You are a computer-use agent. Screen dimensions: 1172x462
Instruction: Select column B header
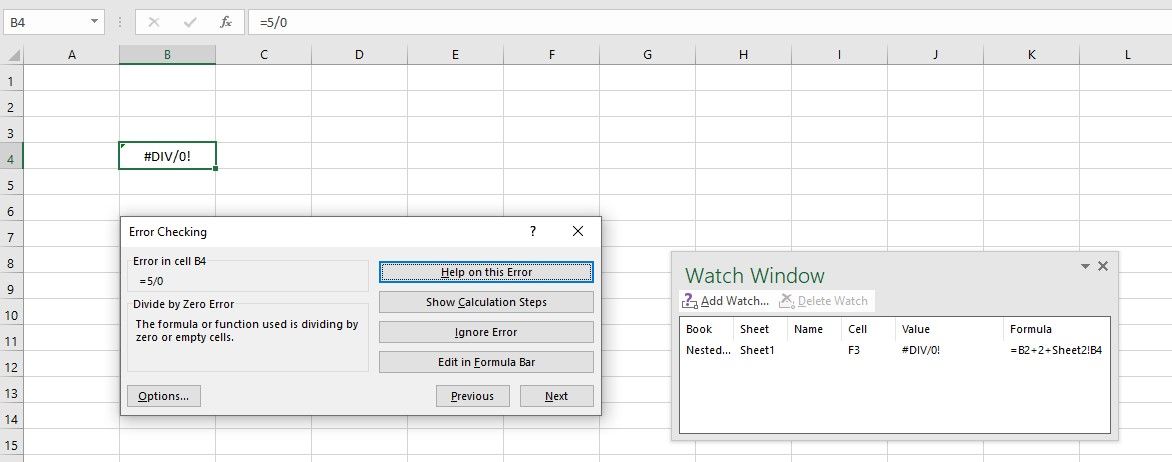pos(167,55)
